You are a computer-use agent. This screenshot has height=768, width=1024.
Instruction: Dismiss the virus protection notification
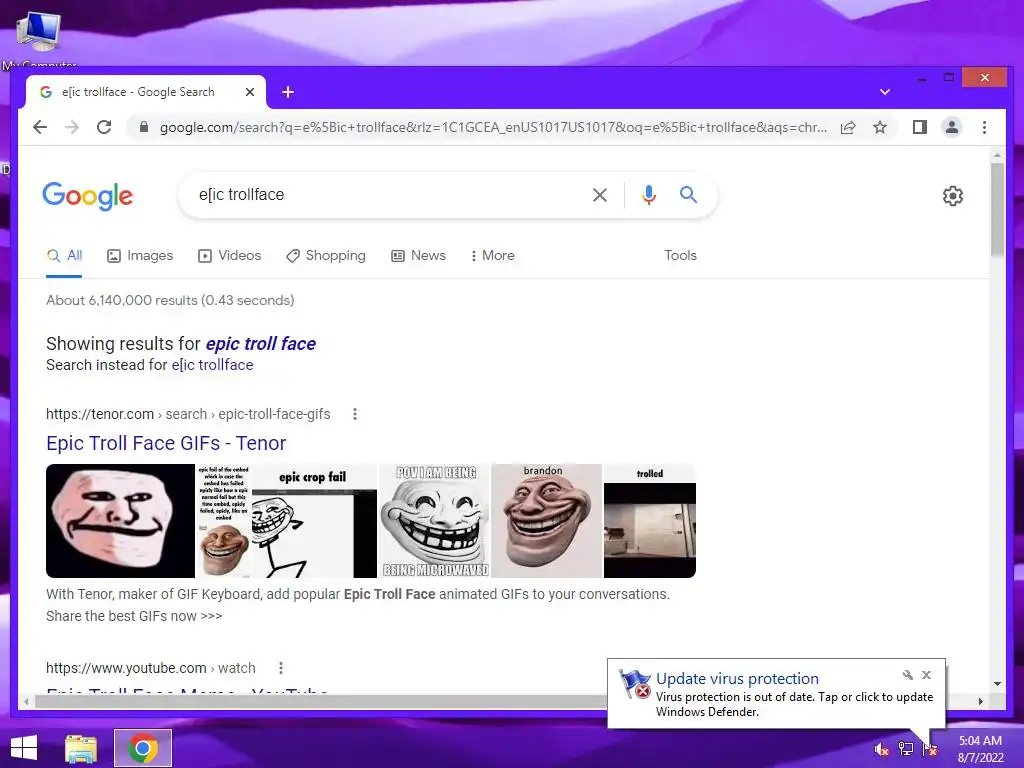click(926, 675)
